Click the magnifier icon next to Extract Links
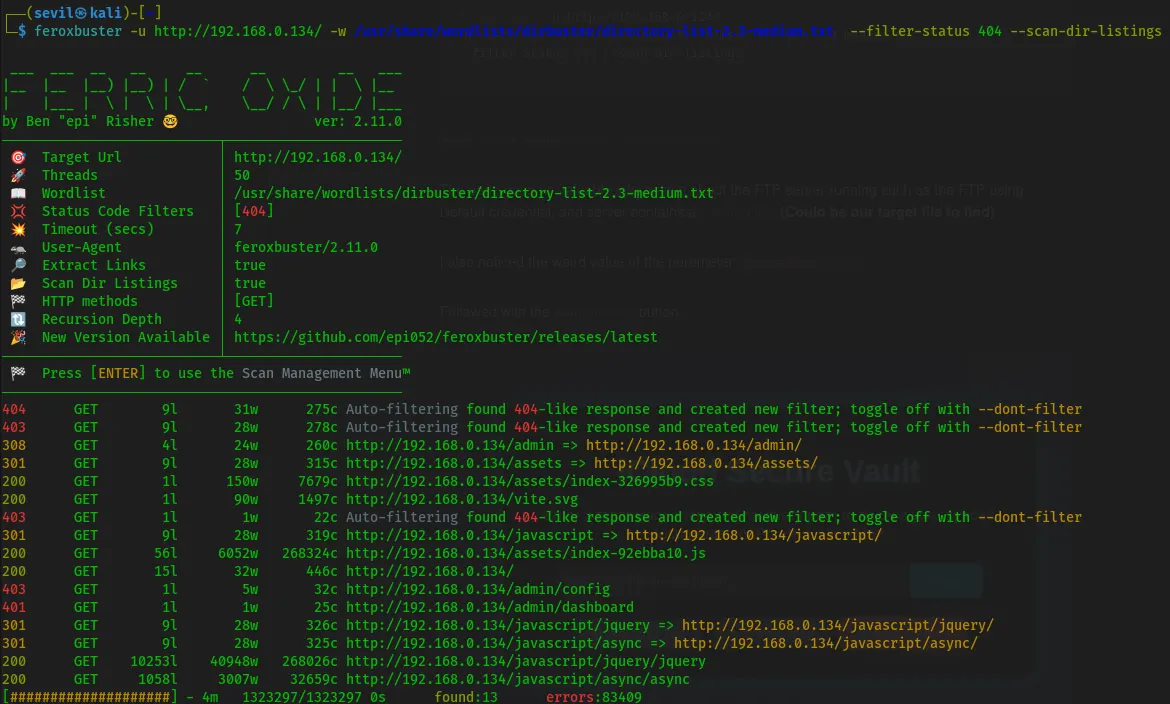 (17, 266)
